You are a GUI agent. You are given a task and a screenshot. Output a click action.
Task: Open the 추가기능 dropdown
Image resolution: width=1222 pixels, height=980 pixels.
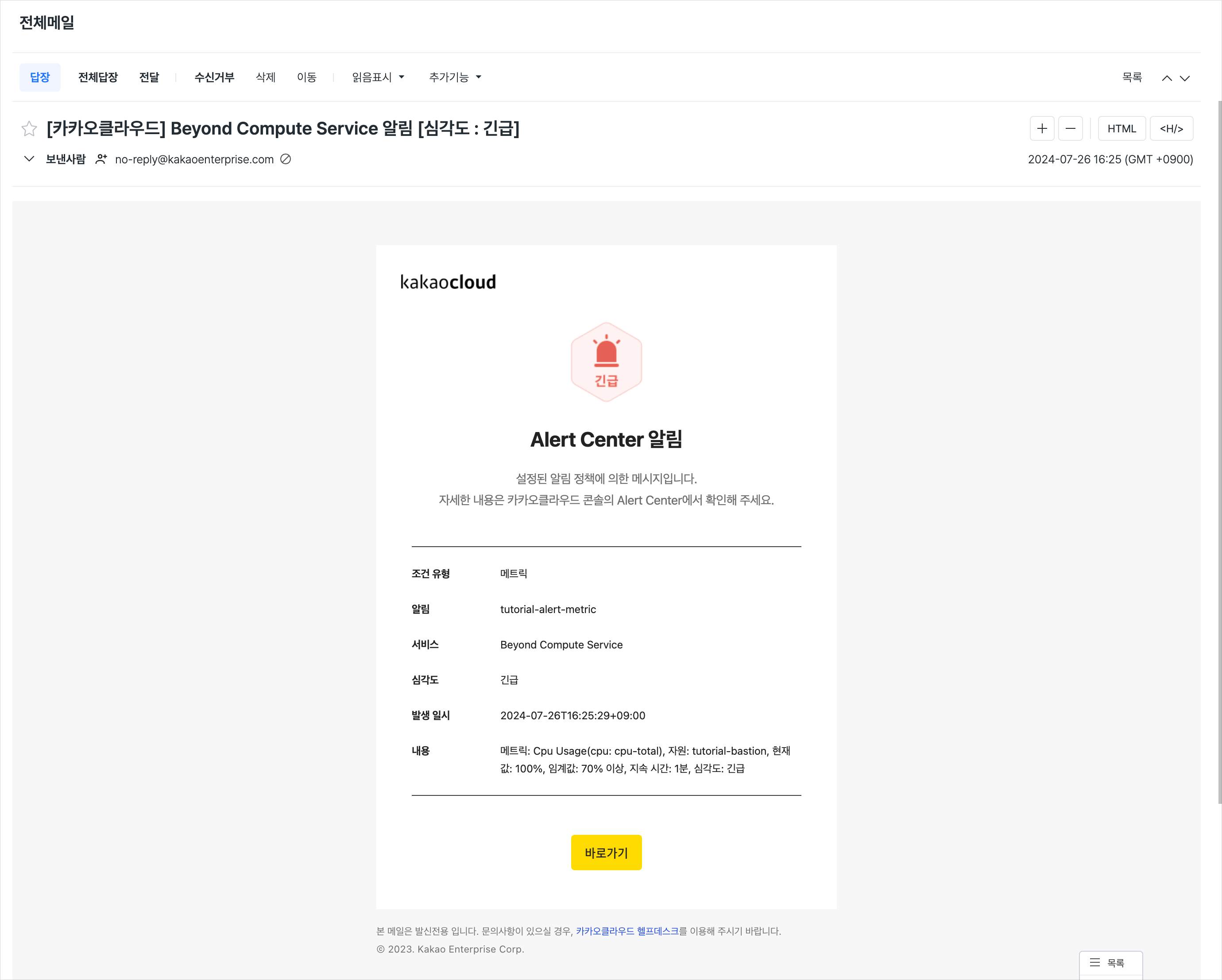[455, 77]
